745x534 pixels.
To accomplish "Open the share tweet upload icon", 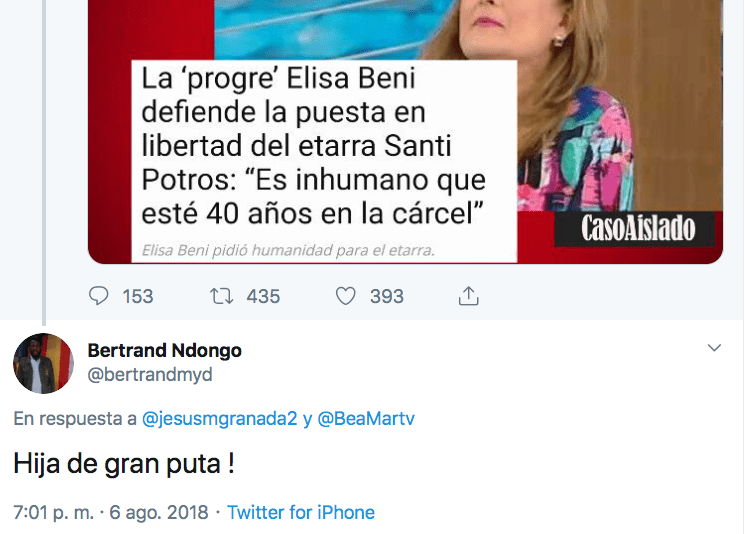I will pyautogui.click(x=468, y=296).
